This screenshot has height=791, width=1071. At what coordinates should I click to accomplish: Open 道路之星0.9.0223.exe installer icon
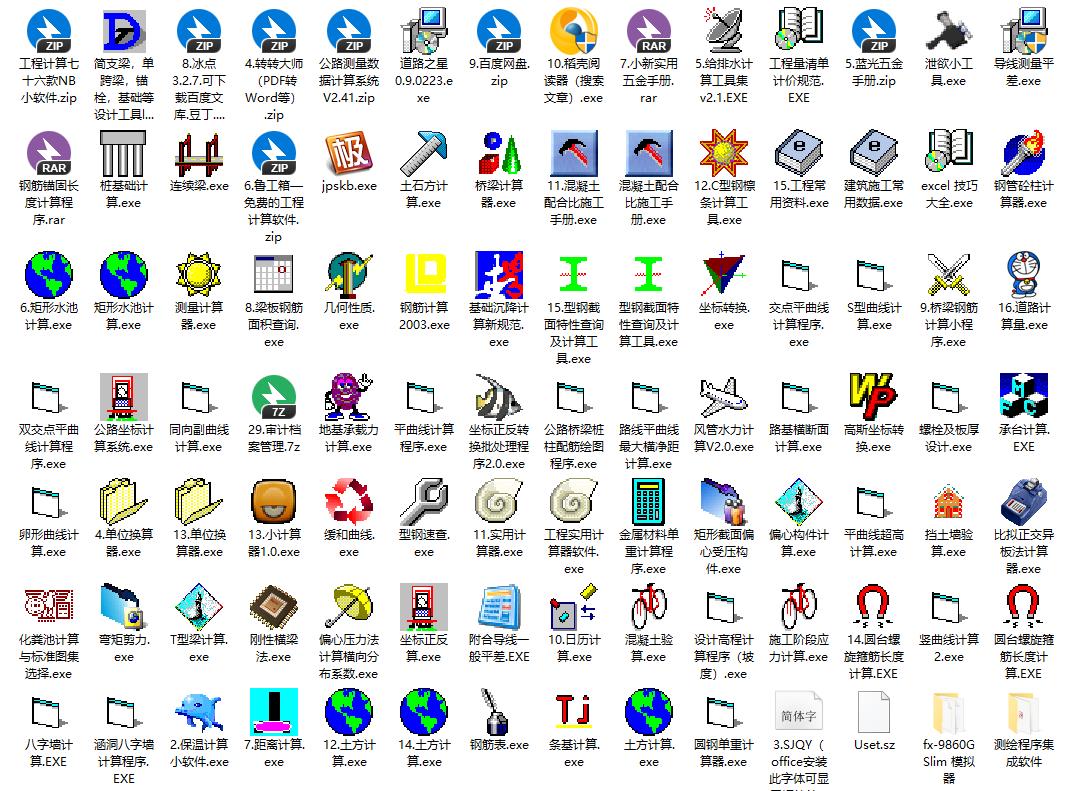point(424,31)
